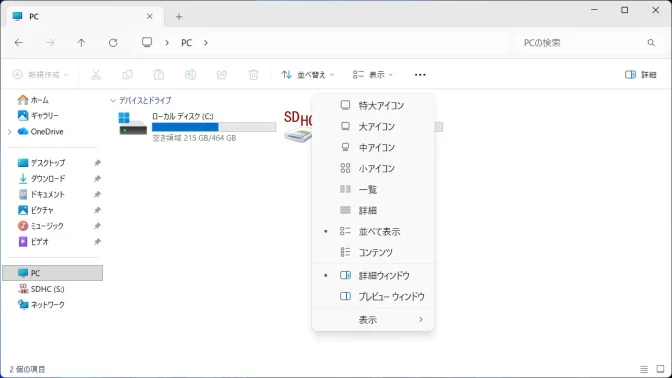Screen dimensions: 672x378
Task: Click pin icon next to ダウンロード
Action: 97,179
